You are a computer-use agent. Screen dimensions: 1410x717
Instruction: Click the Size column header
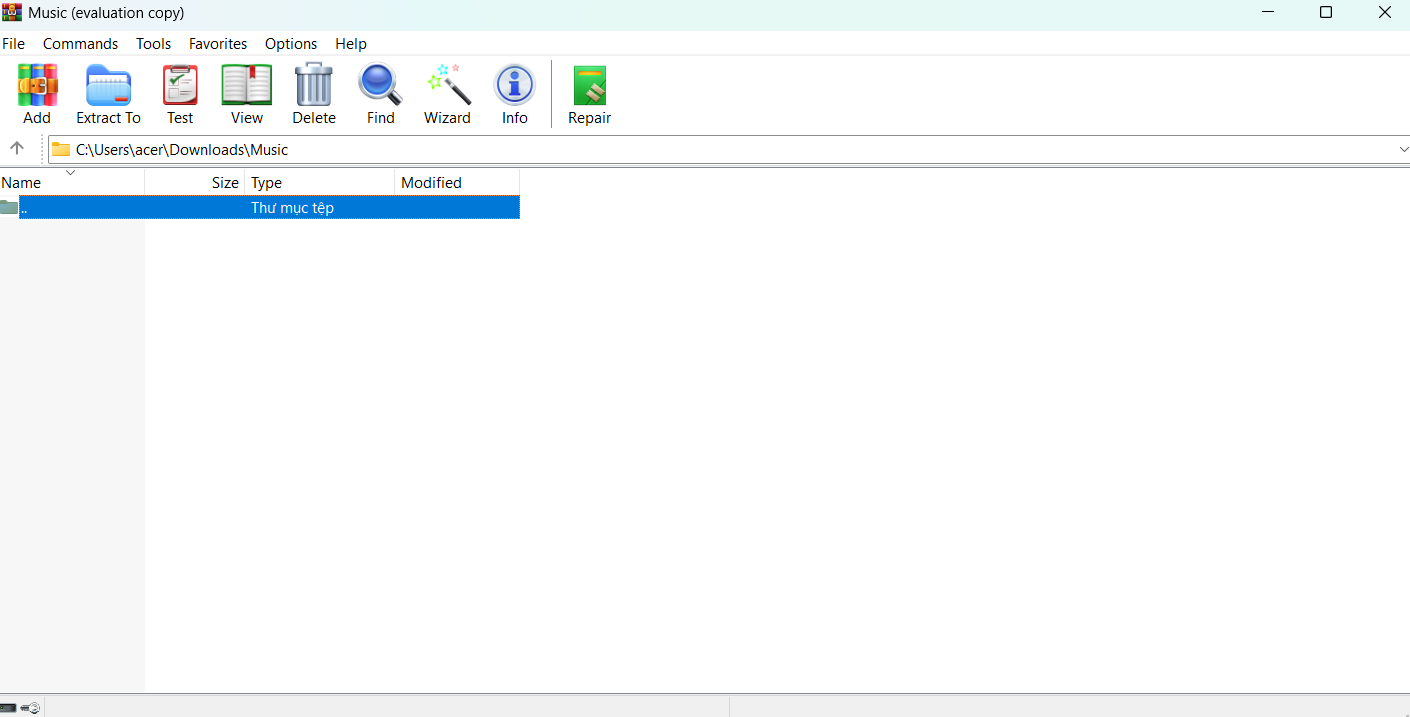click(x=224, y=182)
